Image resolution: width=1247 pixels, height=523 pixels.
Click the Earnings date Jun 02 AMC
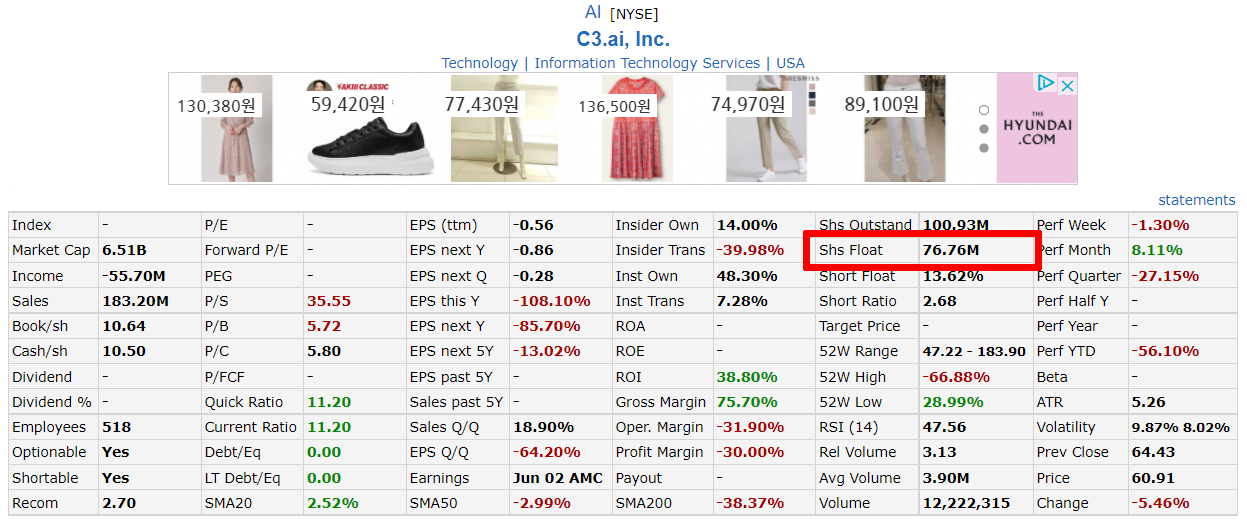(558, 478)
